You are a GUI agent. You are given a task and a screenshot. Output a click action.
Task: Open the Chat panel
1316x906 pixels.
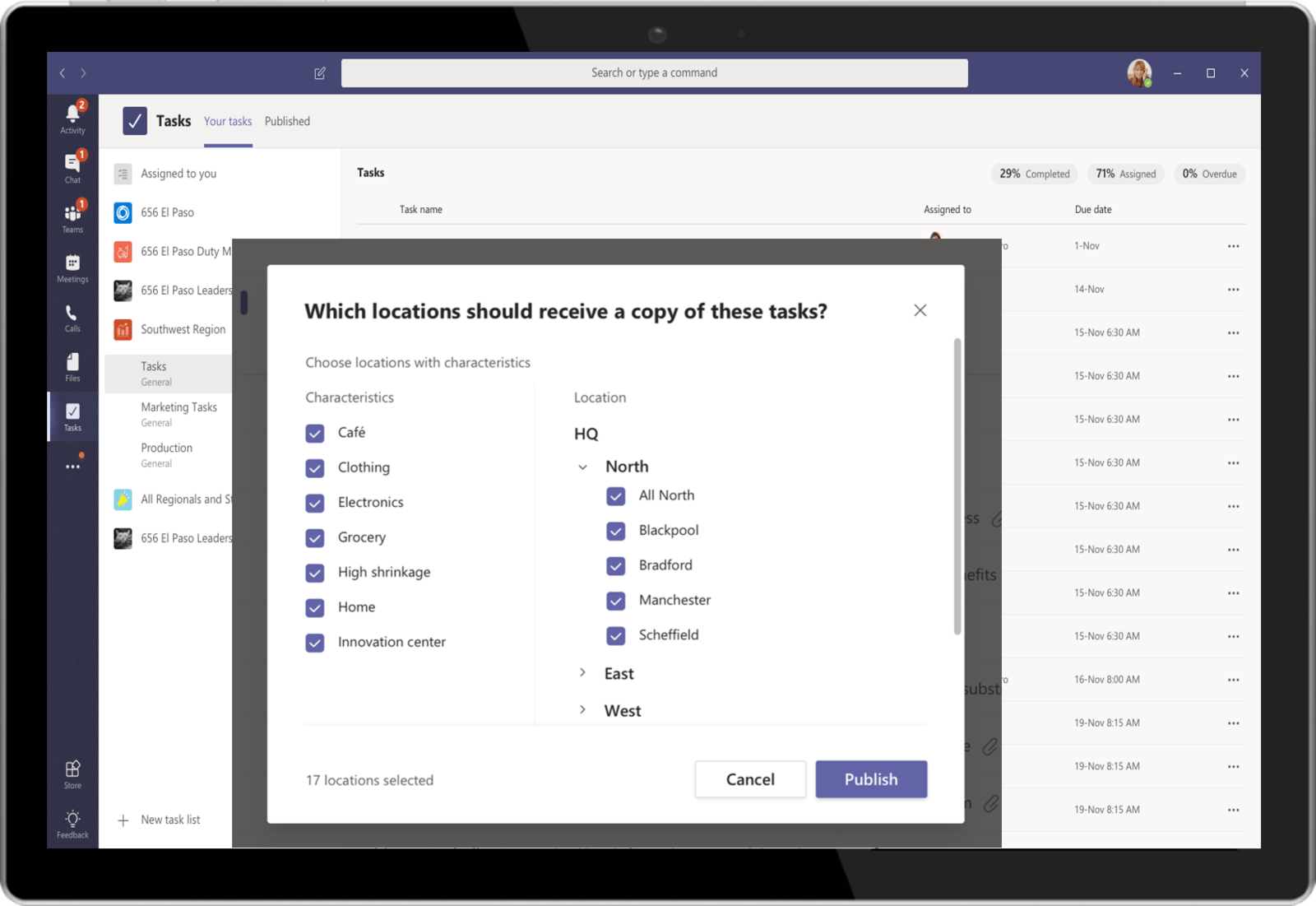click(72, 165)
